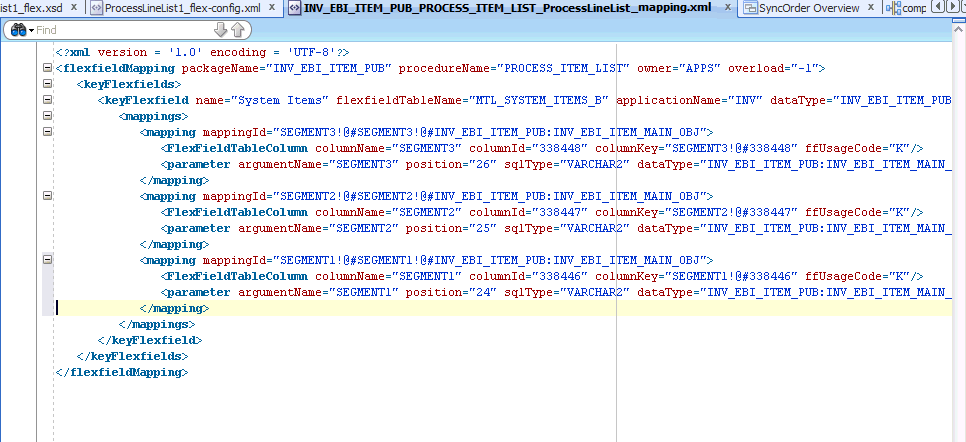
Task: Click the SyncOrder Overview tab icon
Action: click(750, 8)
